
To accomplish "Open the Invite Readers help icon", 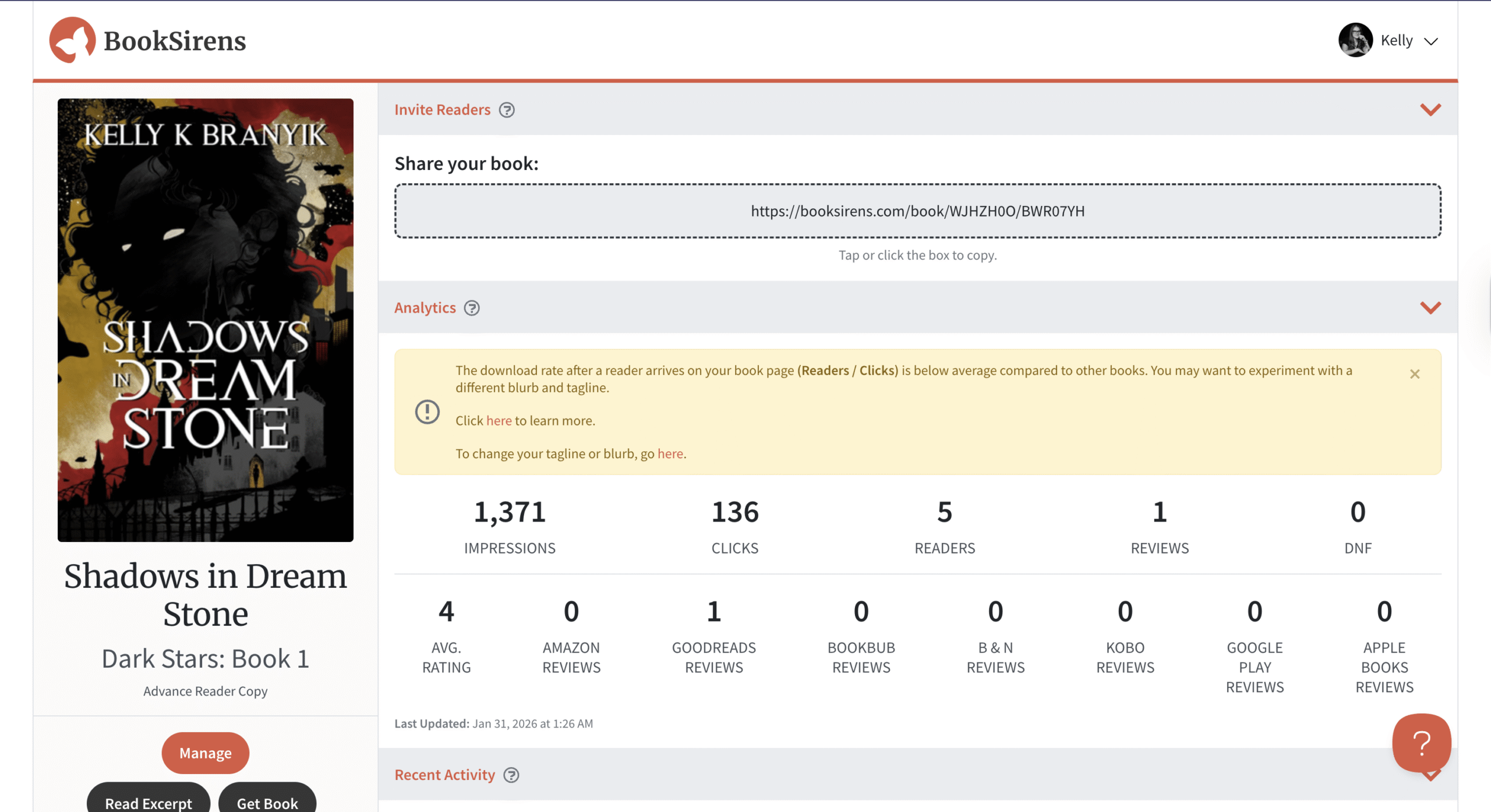I will [506, 110].
